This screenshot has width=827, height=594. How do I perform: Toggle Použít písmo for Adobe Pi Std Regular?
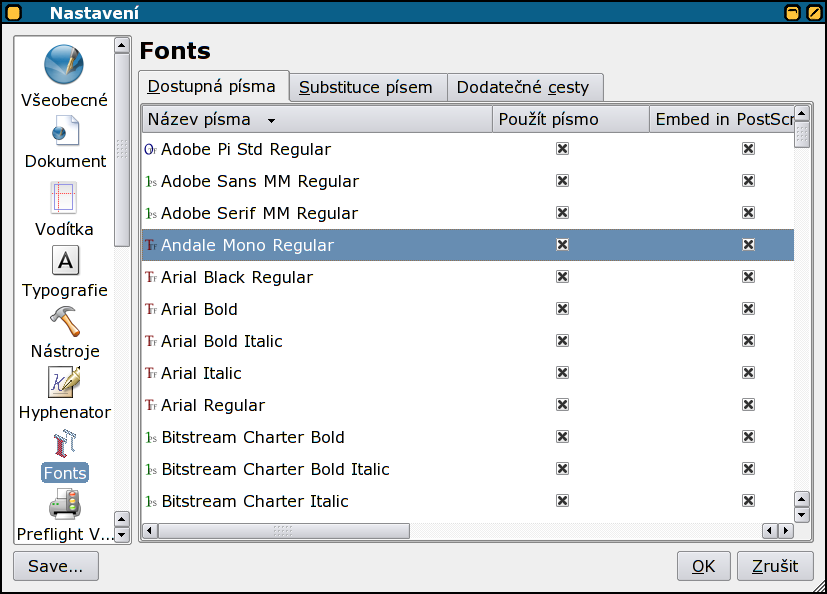562,149
